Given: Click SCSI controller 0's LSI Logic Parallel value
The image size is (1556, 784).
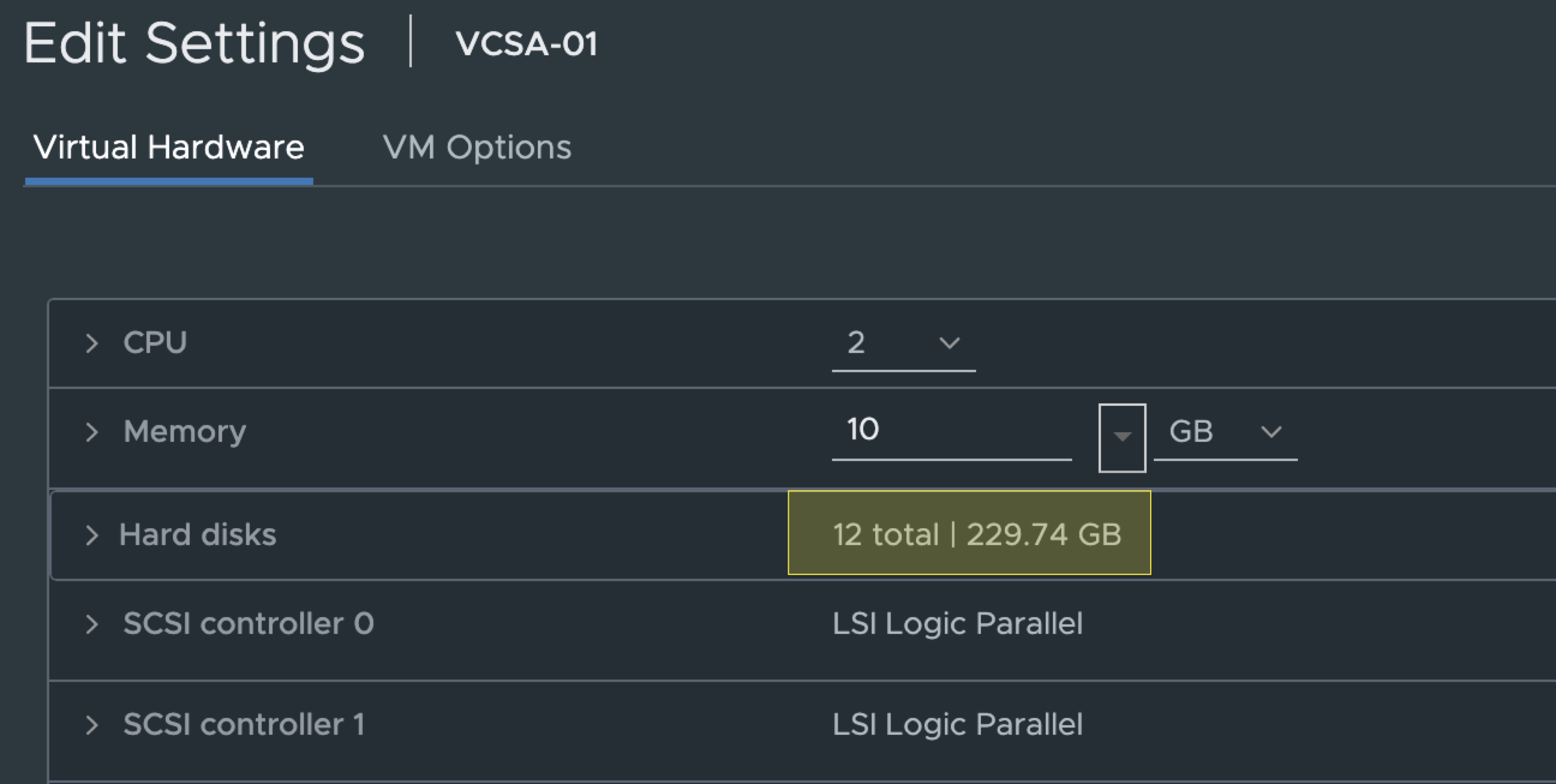Looking at the screenshot, I should tap(957, 624).
